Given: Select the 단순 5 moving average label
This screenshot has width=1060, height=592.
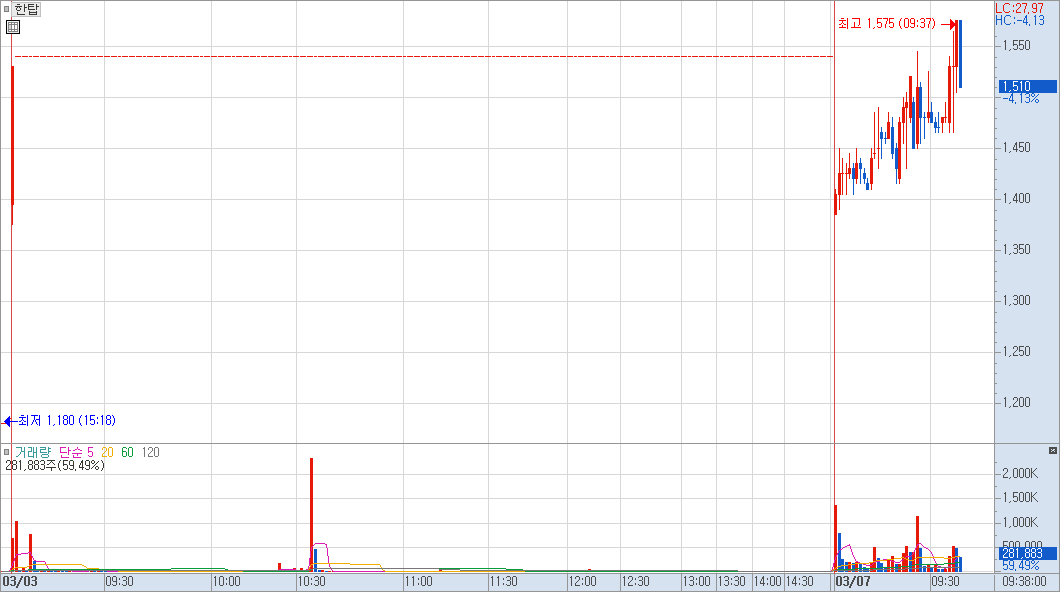Looking at the screenshot, I should point(76,452).
